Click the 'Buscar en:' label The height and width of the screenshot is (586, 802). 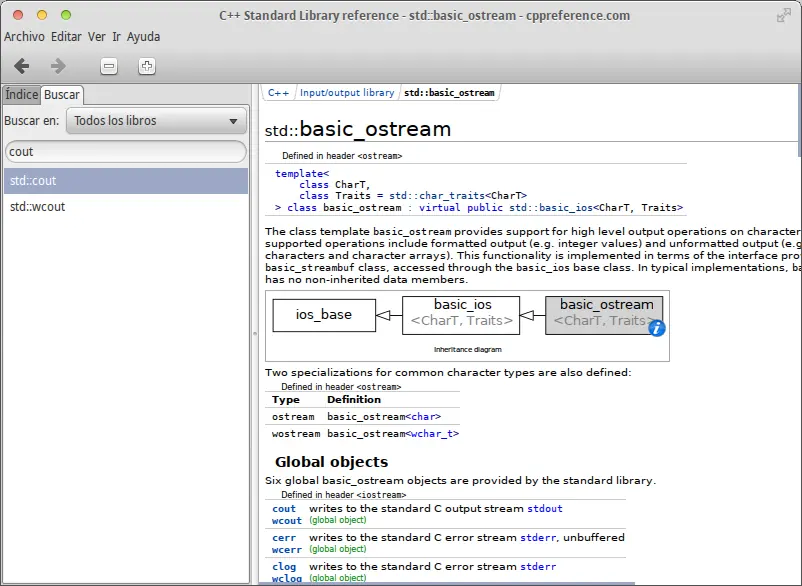tap(32, 121)
